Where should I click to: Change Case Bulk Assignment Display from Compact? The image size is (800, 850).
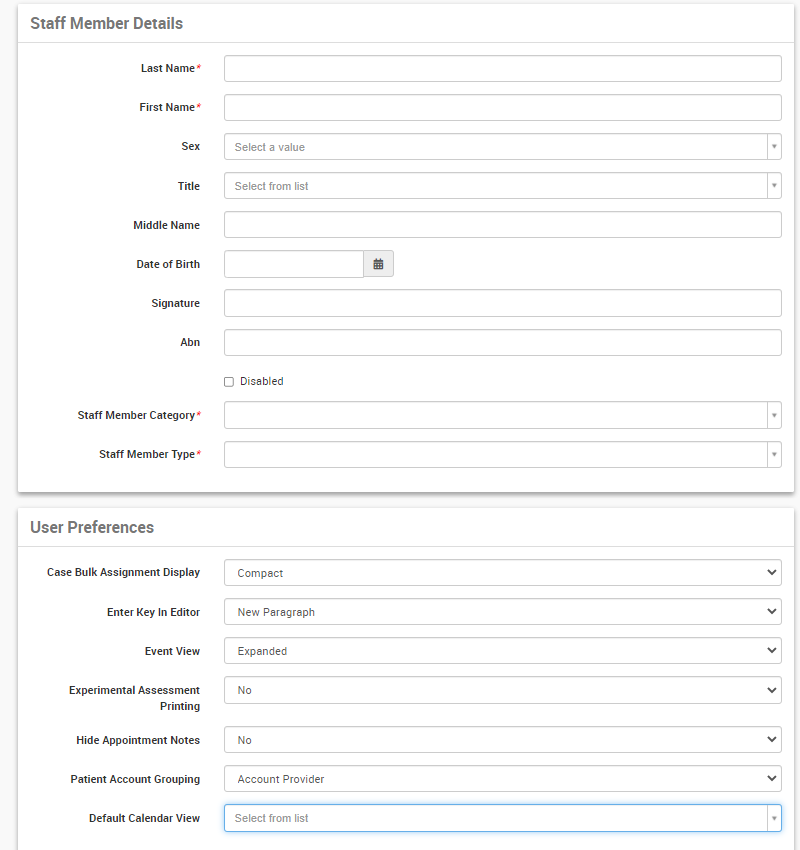tap(502, 573)
